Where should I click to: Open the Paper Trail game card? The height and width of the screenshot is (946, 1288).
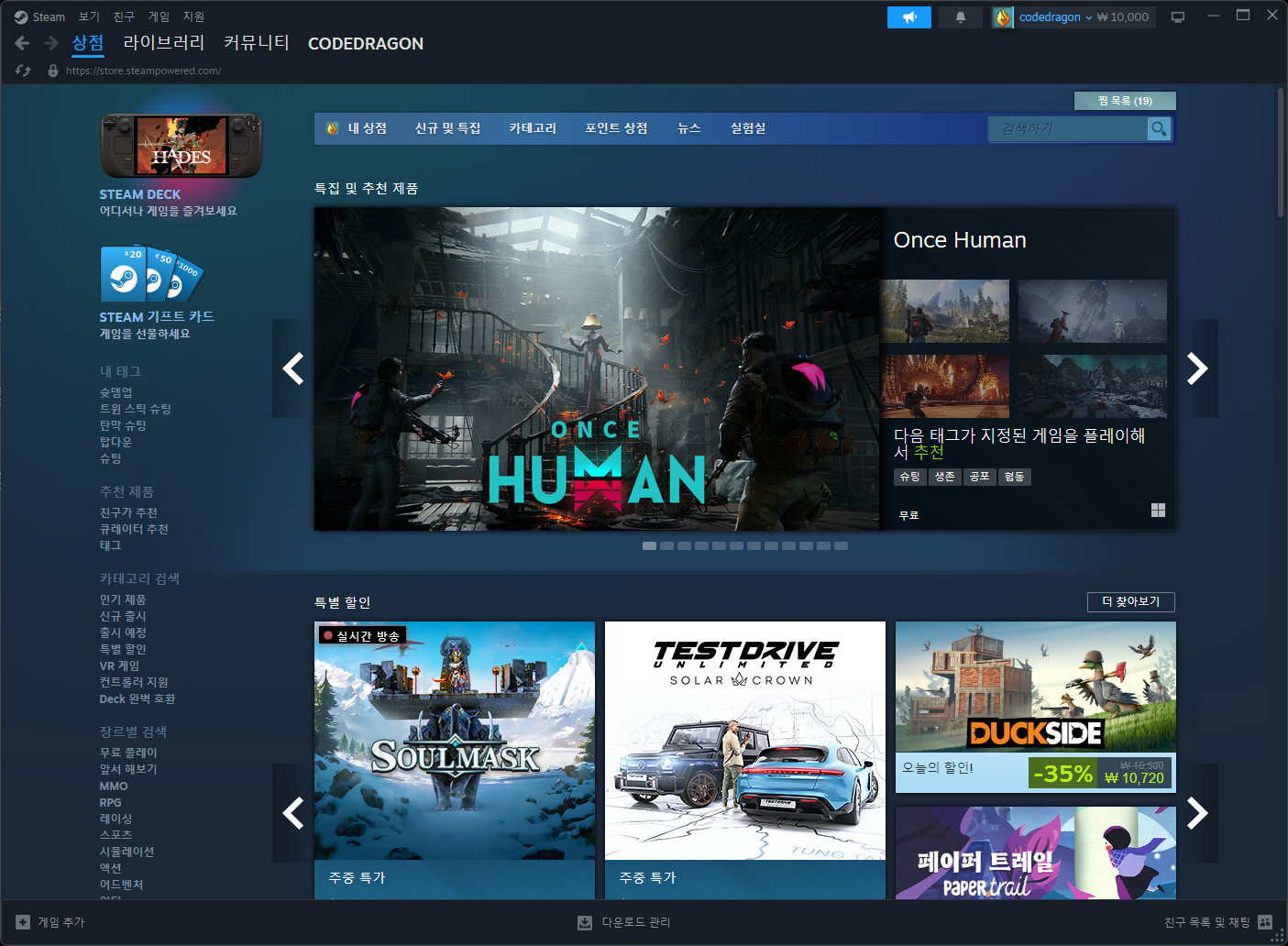coord(1036,852)
